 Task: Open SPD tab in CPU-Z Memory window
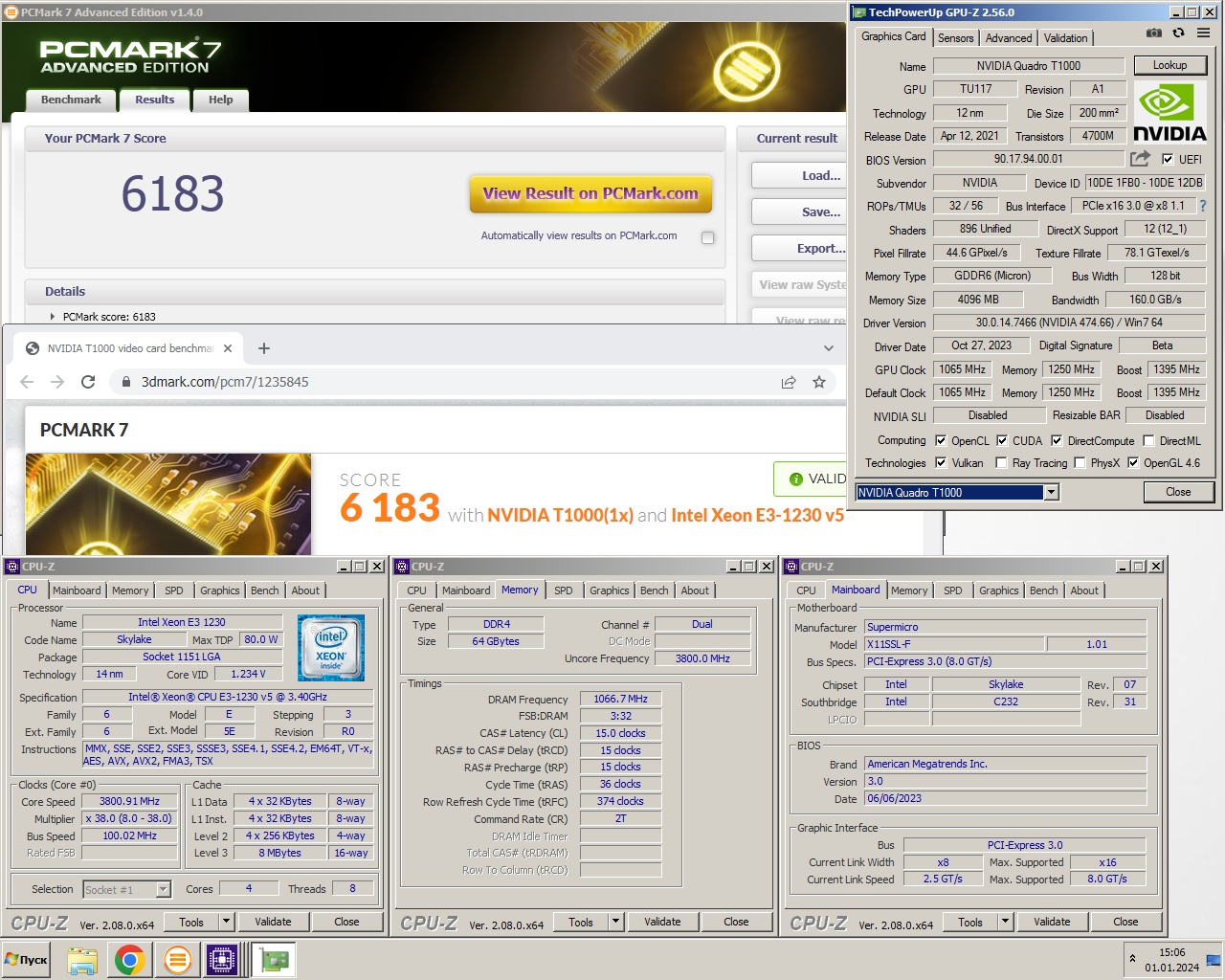pos(564,590)
